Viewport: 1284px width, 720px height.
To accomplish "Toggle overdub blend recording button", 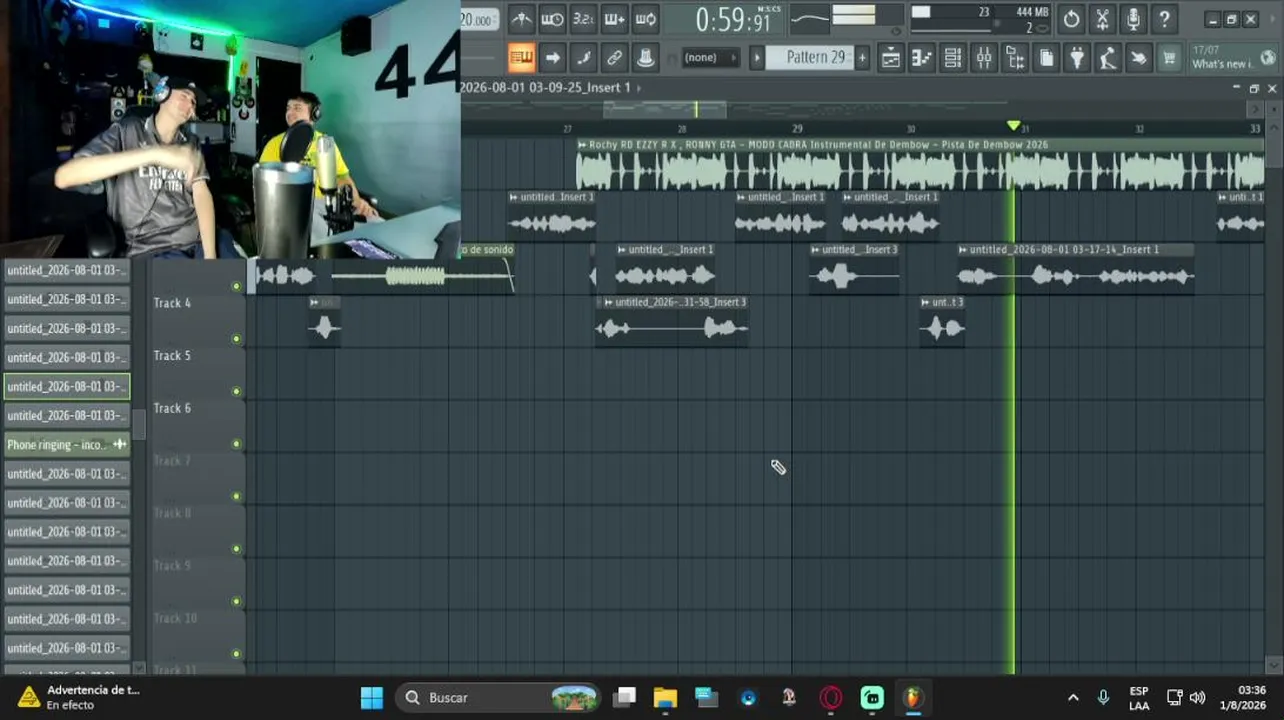I will pos(614,19).
